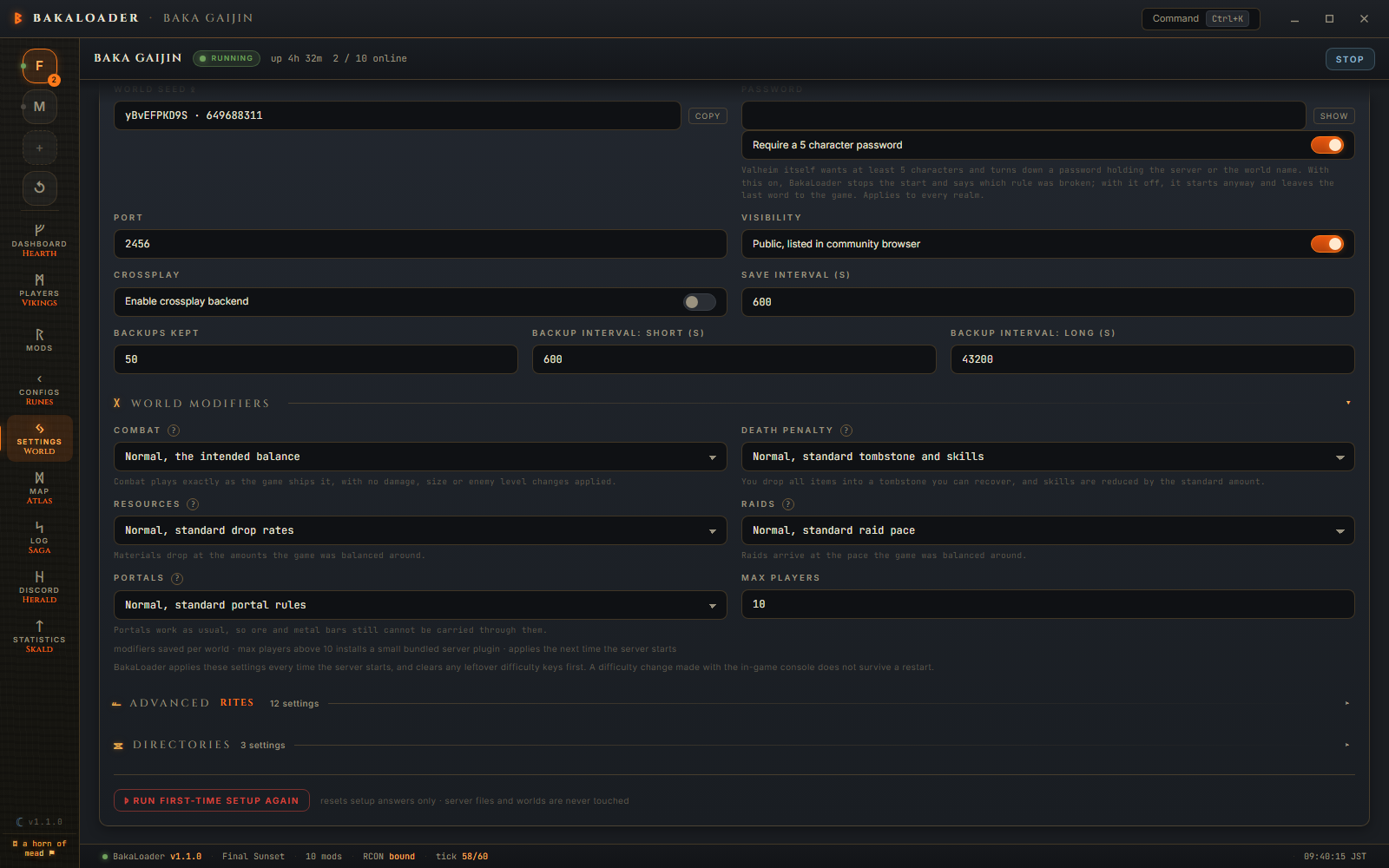Open the Dashboard Hearth page
This screenshot has width=1389, height=868.
tap(39, 240)
